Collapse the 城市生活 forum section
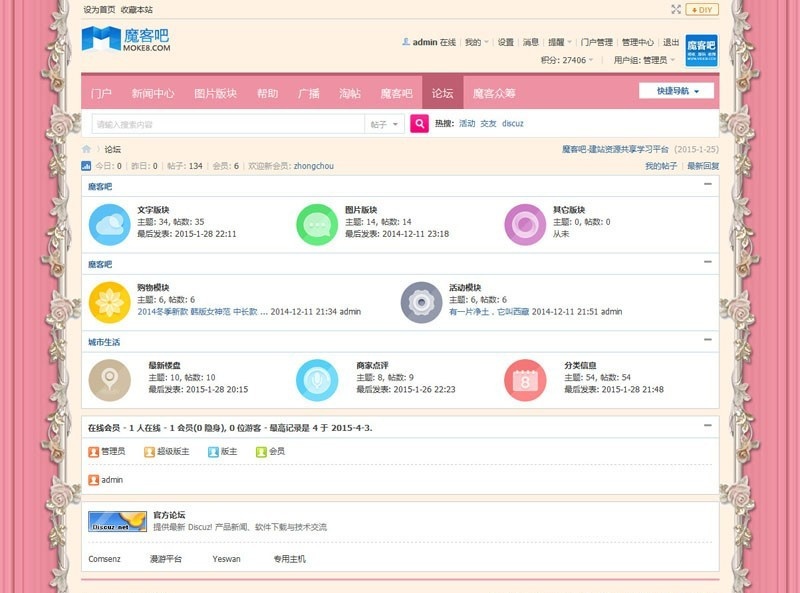This screenshot has height=593, width=800. (x=708, y=340)
